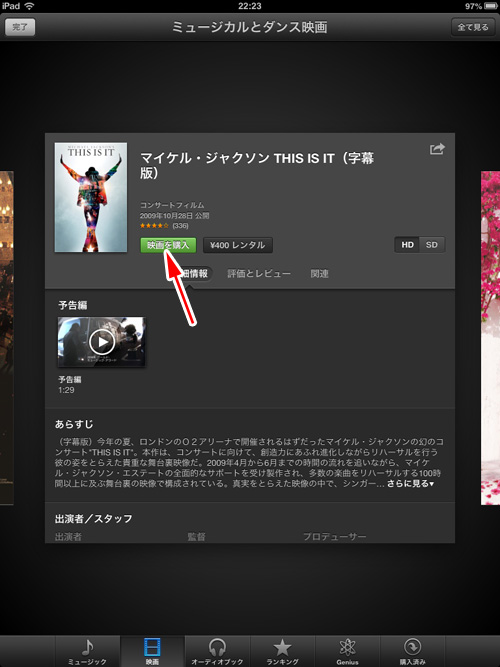Image resolution: width=500 pixels, height=667 pixels.
Task: Switch to 関連 tab
Action: 319,274
